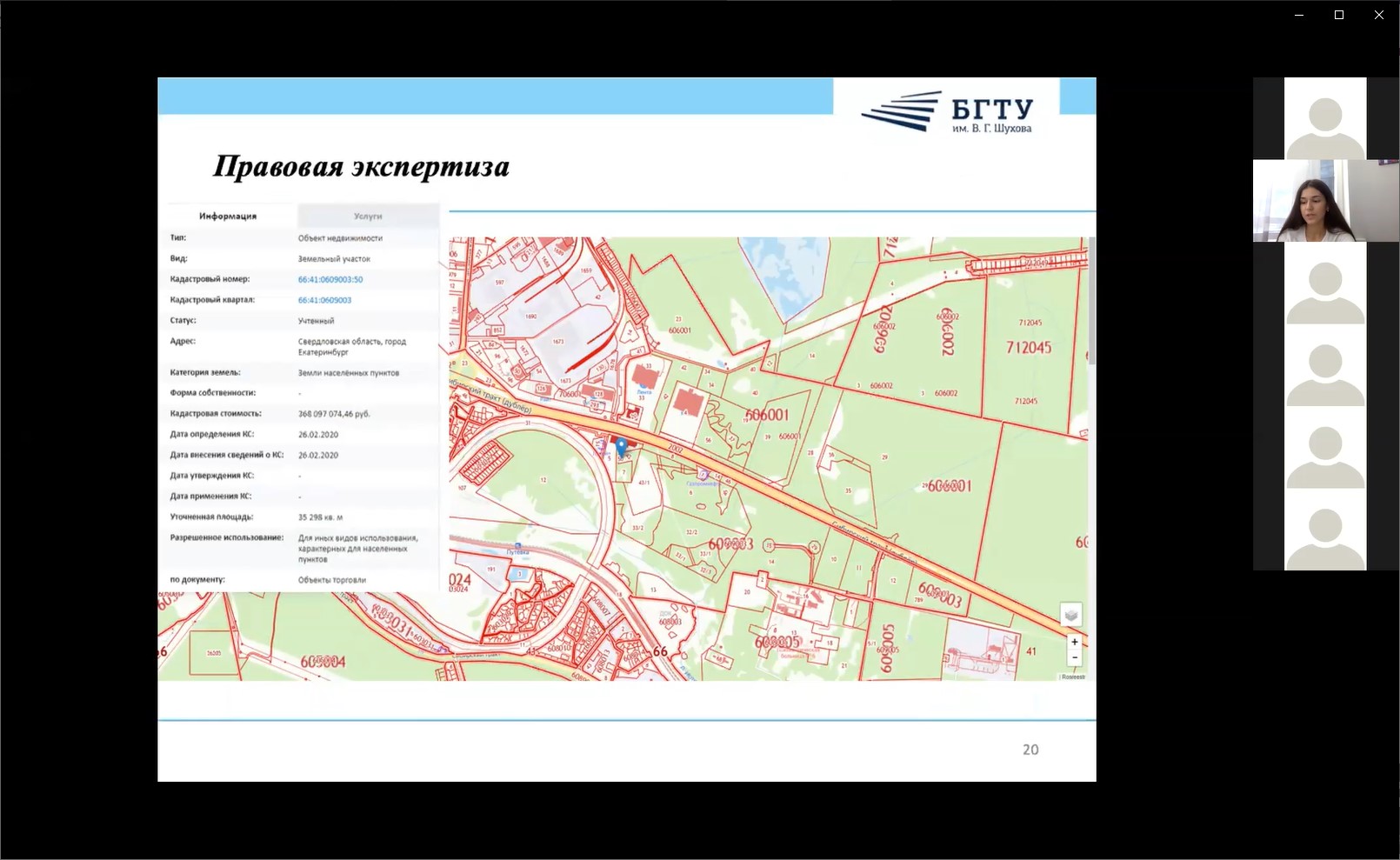The image size is (1400, 860).
Task: Select the first participant avatar tile
Action: tap(1325, 118)
